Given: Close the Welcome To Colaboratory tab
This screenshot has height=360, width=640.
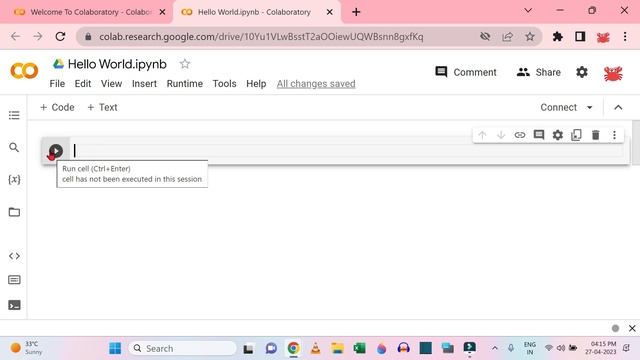Looking at the screenshot, I should [x=162, y=12].
